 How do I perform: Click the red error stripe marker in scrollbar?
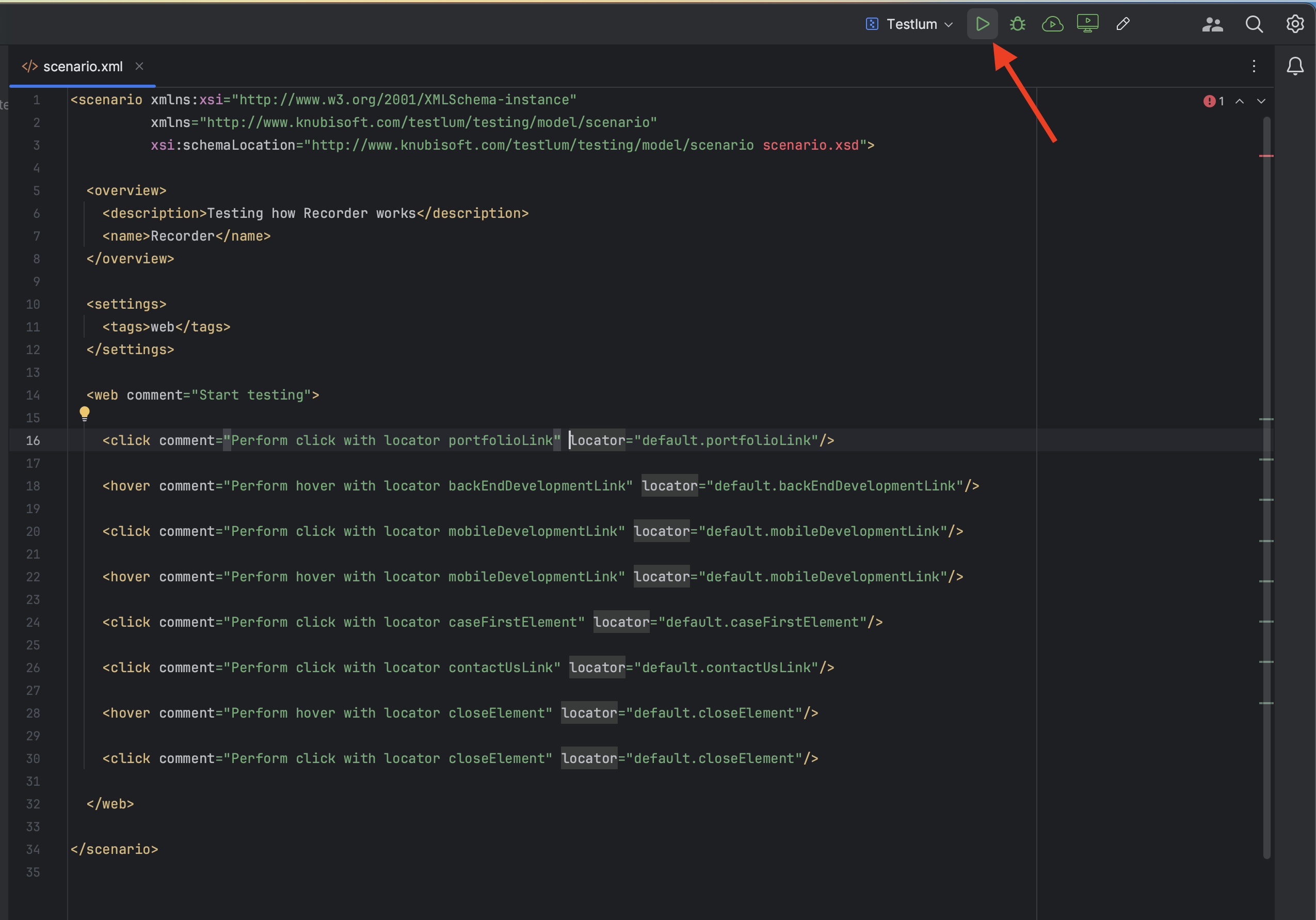click(x=1266, y=156)
